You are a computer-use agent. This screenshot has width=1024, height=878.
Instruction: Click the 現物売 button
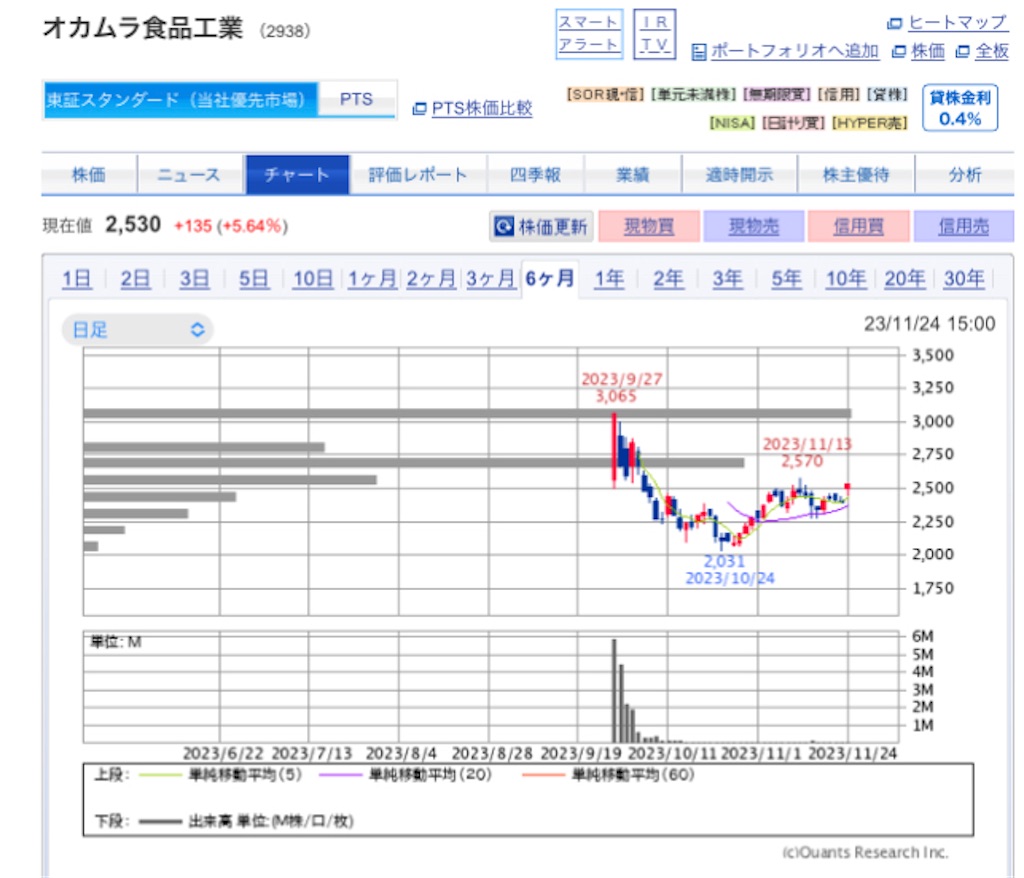click(x=754, y=227)
